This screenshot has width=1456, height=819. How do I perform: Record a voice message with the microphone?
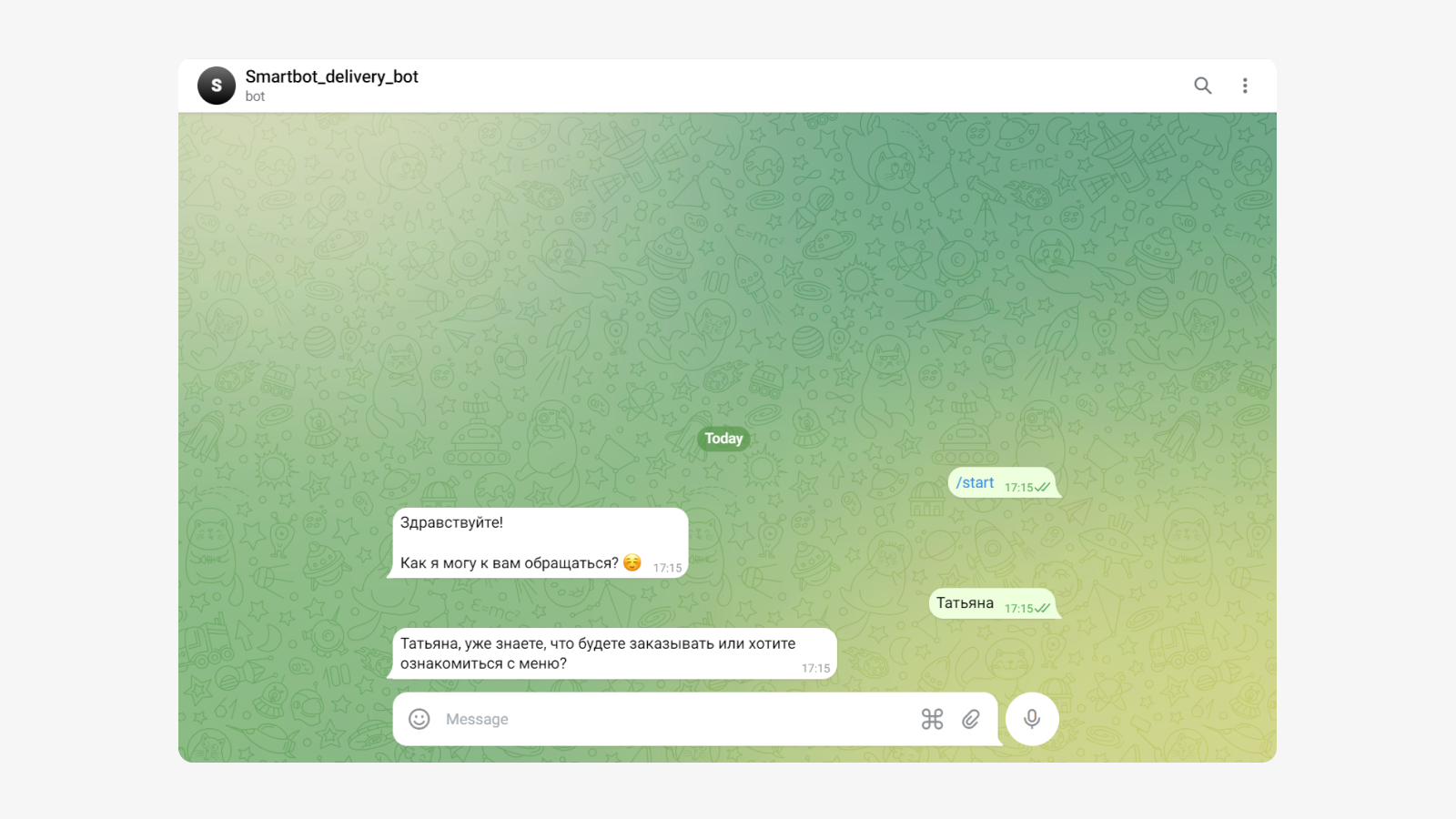[x=1032, y=719]
